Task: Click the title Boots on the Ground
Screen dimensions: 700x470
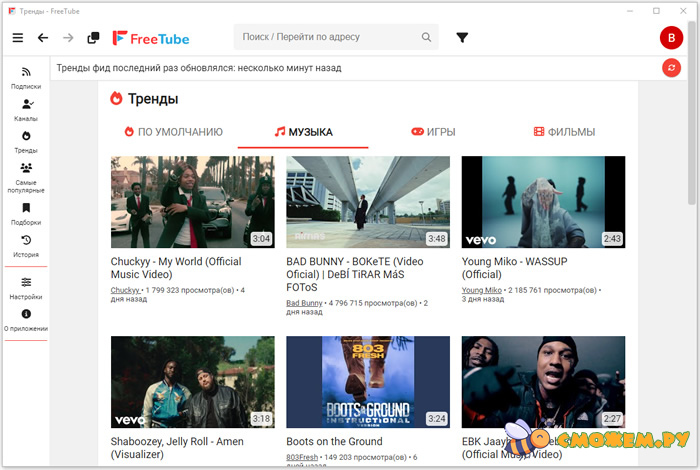Action: (334, 441)
